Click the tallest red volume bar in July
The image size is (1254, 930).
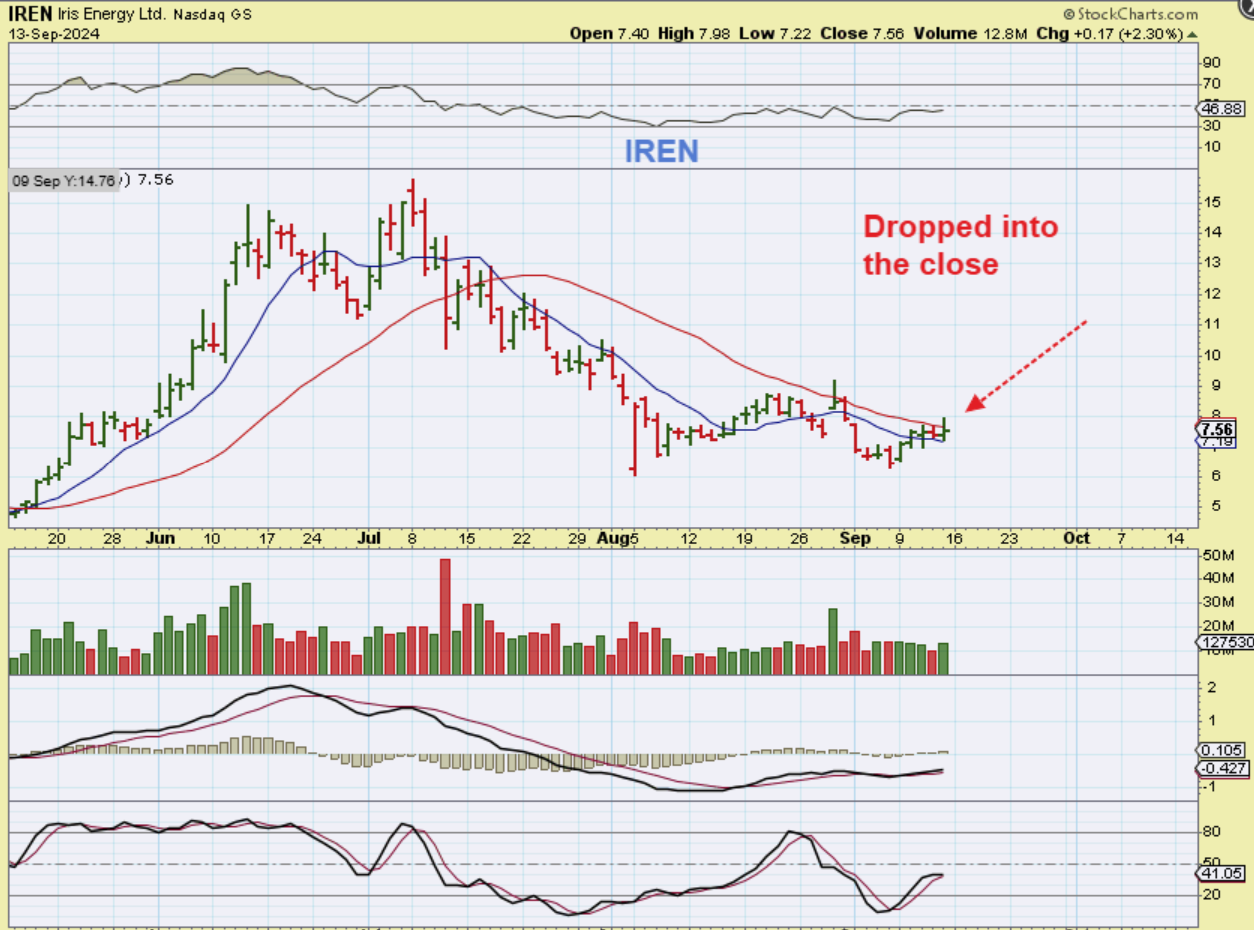(x=445, y=616)
